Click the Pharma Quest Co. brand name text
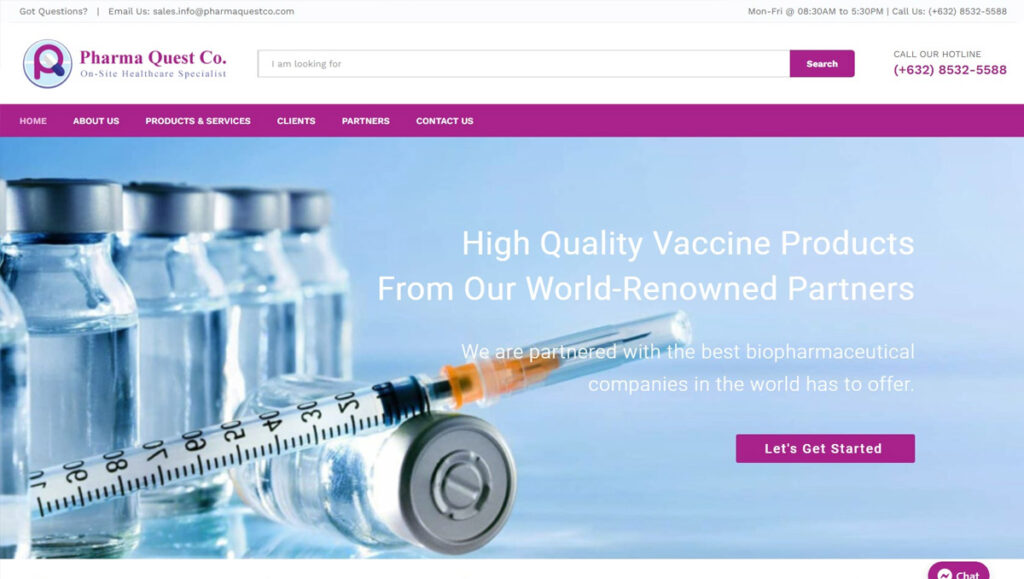 coord(153,57)
